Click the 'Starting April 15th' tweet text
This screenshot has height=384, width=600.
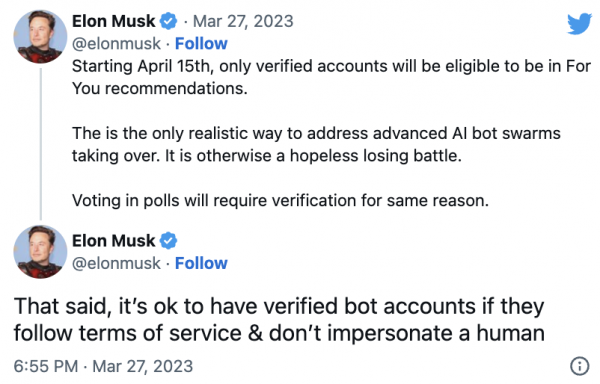[x=331, y=77]
